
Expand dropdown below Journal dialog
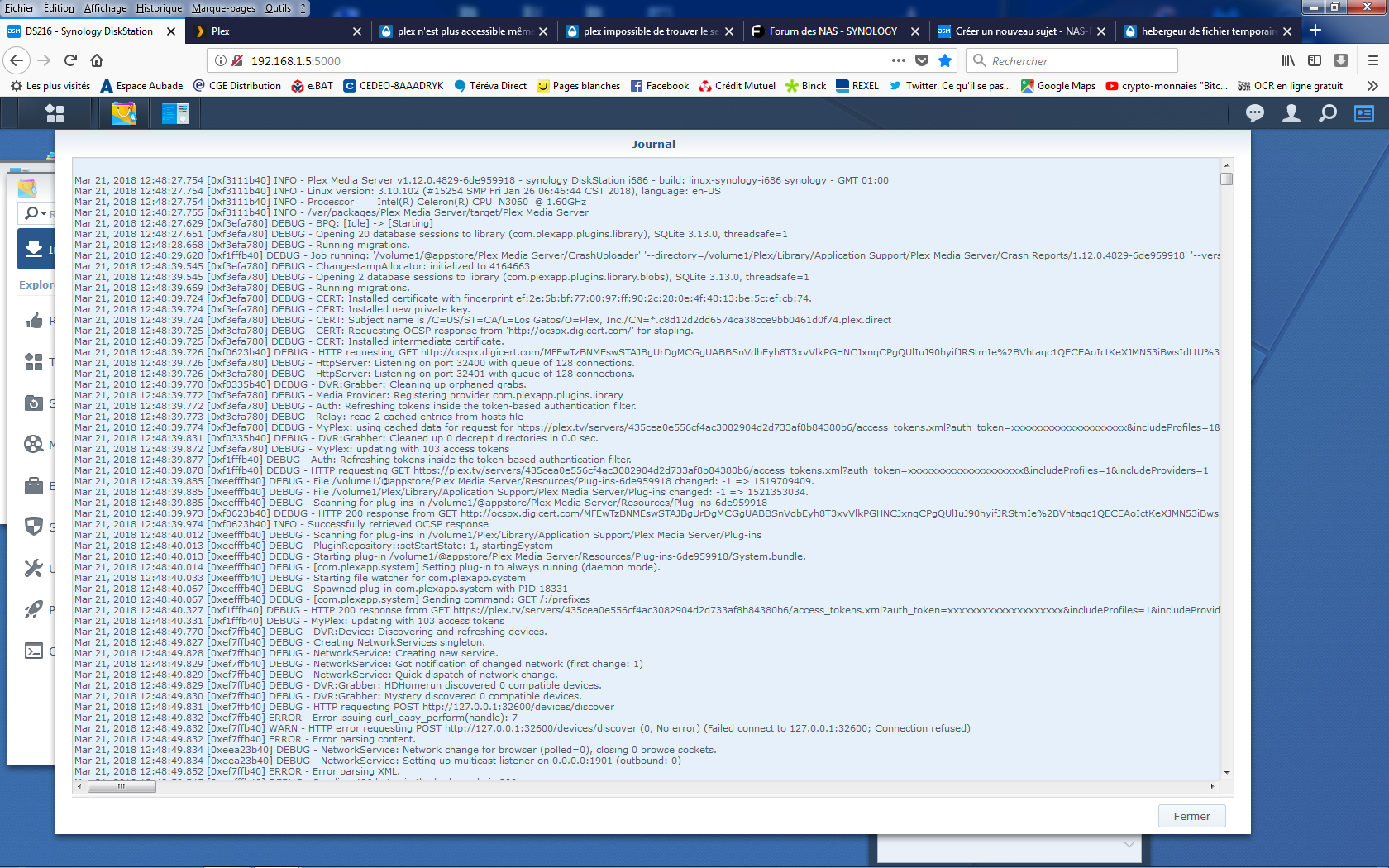pos(1129,845)
